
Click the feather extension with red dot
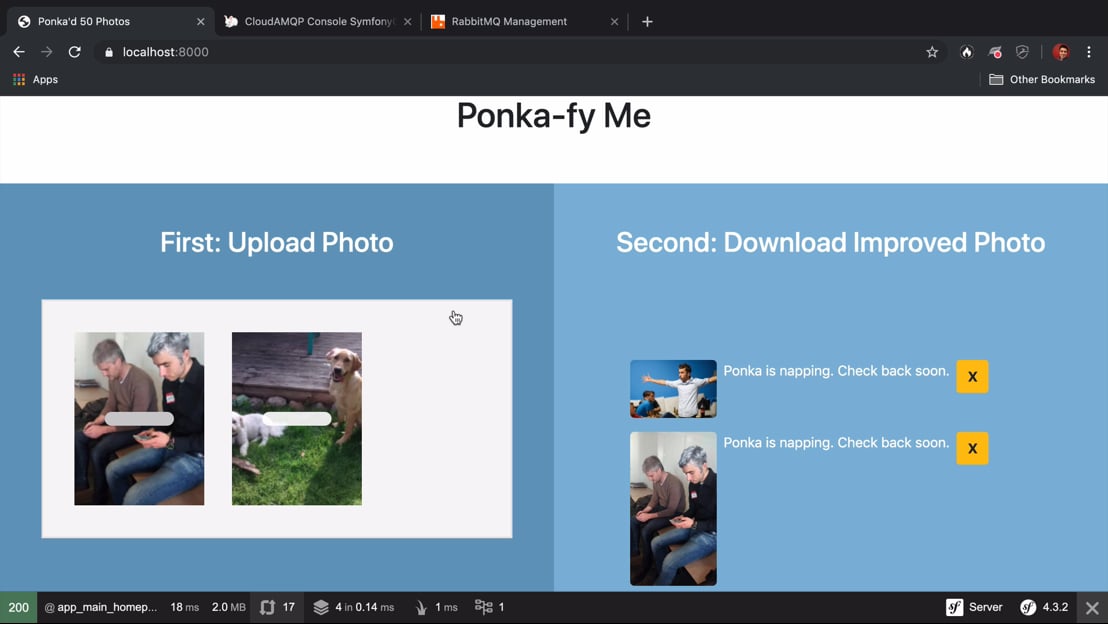(995, 52)
